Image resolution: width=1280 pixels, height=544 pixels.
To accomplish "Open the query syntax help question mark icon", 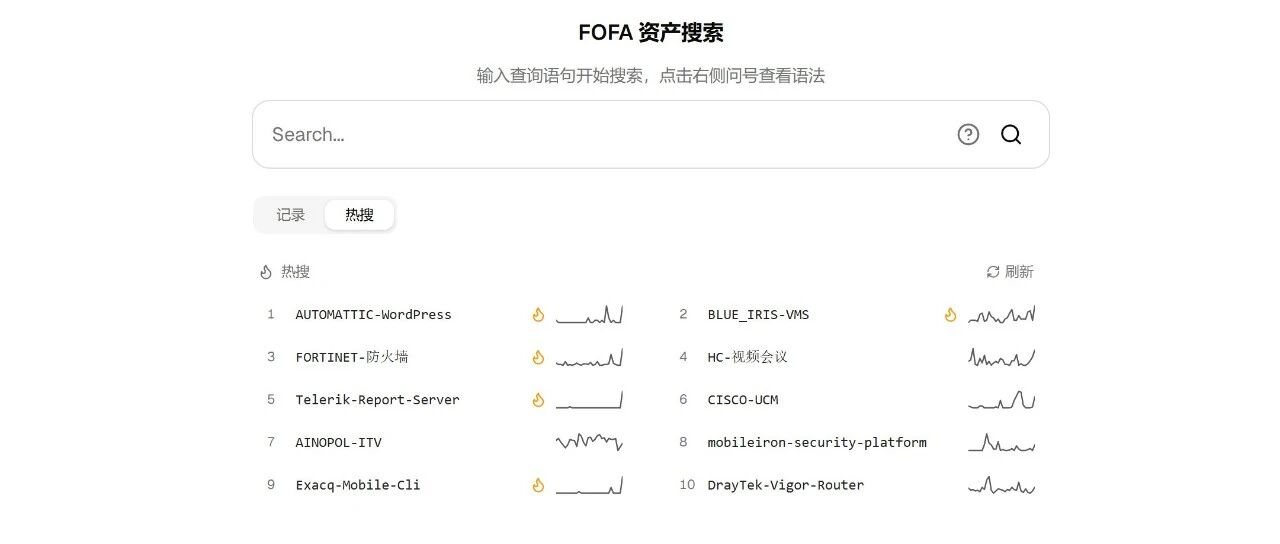I will [x=968, y=134].
